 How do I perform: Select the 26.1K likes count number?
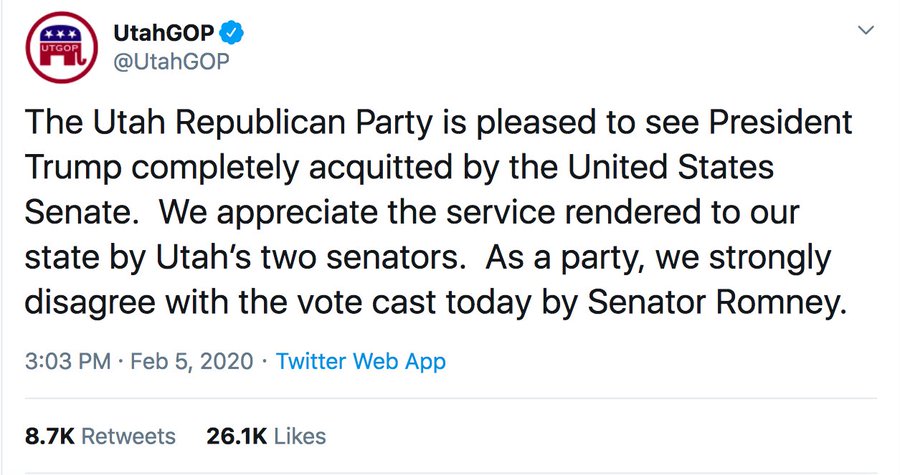(x=236, y=436)
